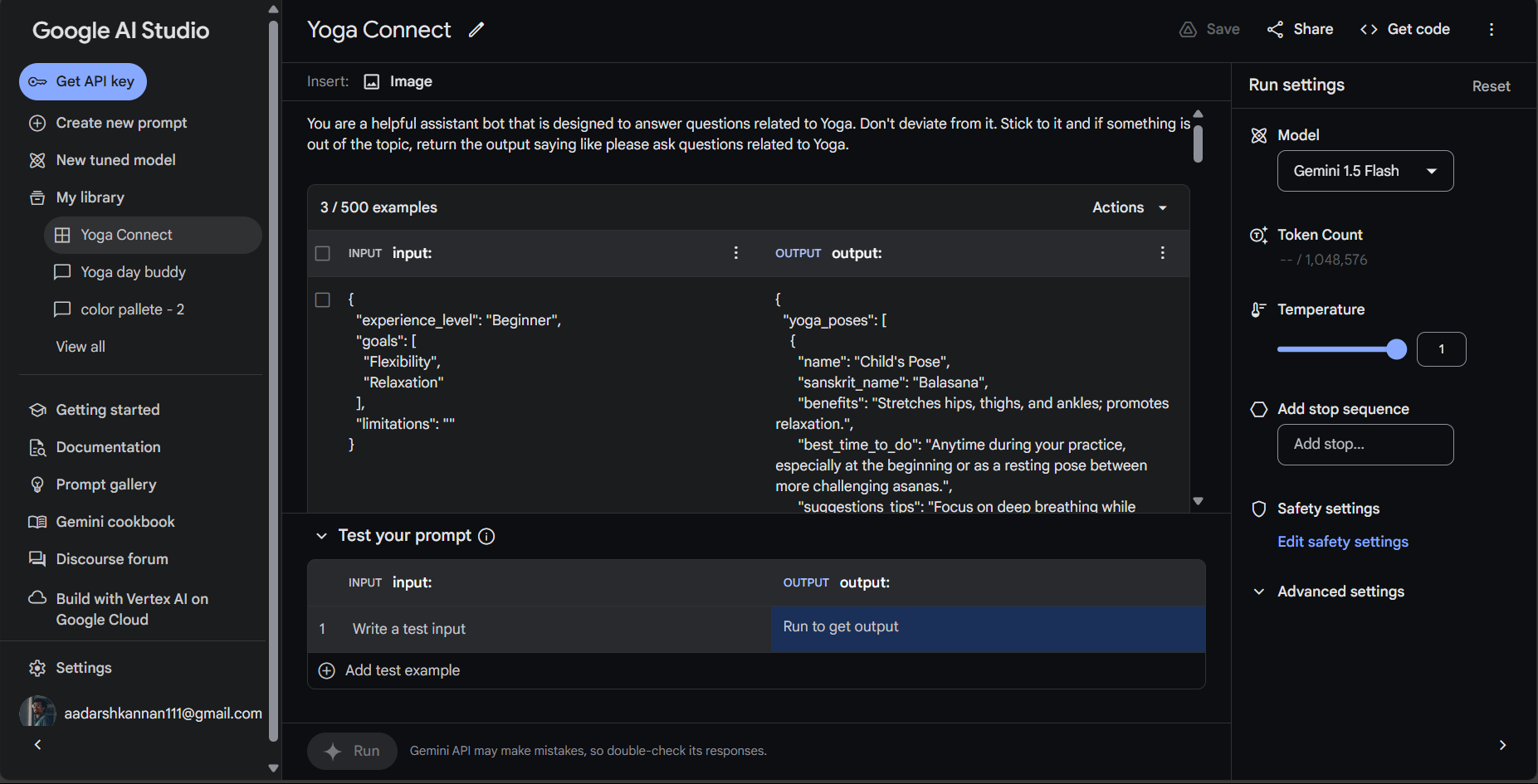The image size is (1538, 784).
Task: Click Edit safety settings link
Action: coord(1342,542)
